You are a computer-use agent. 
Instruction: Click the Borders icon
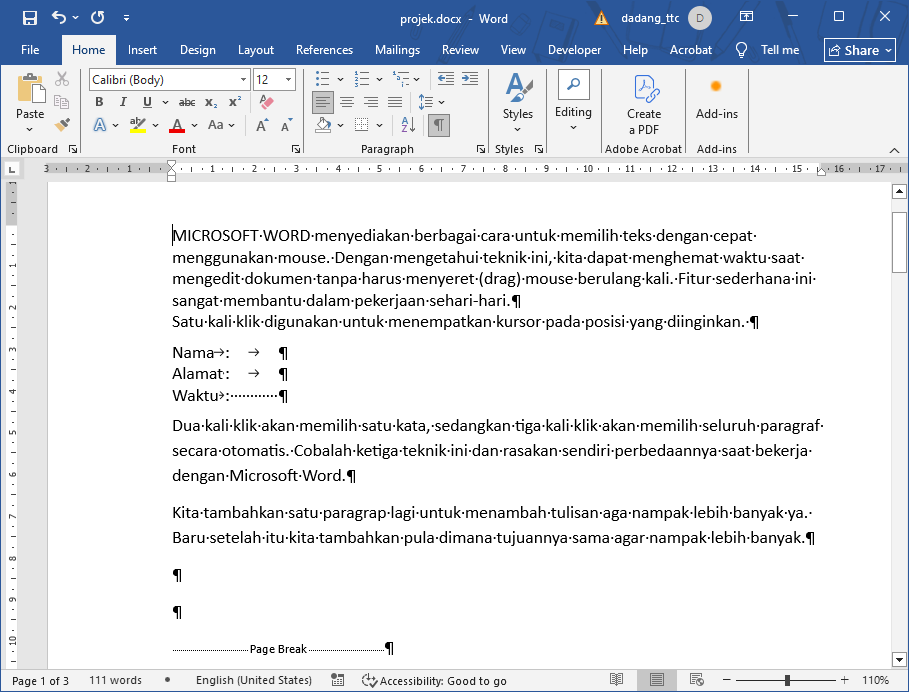362,125
